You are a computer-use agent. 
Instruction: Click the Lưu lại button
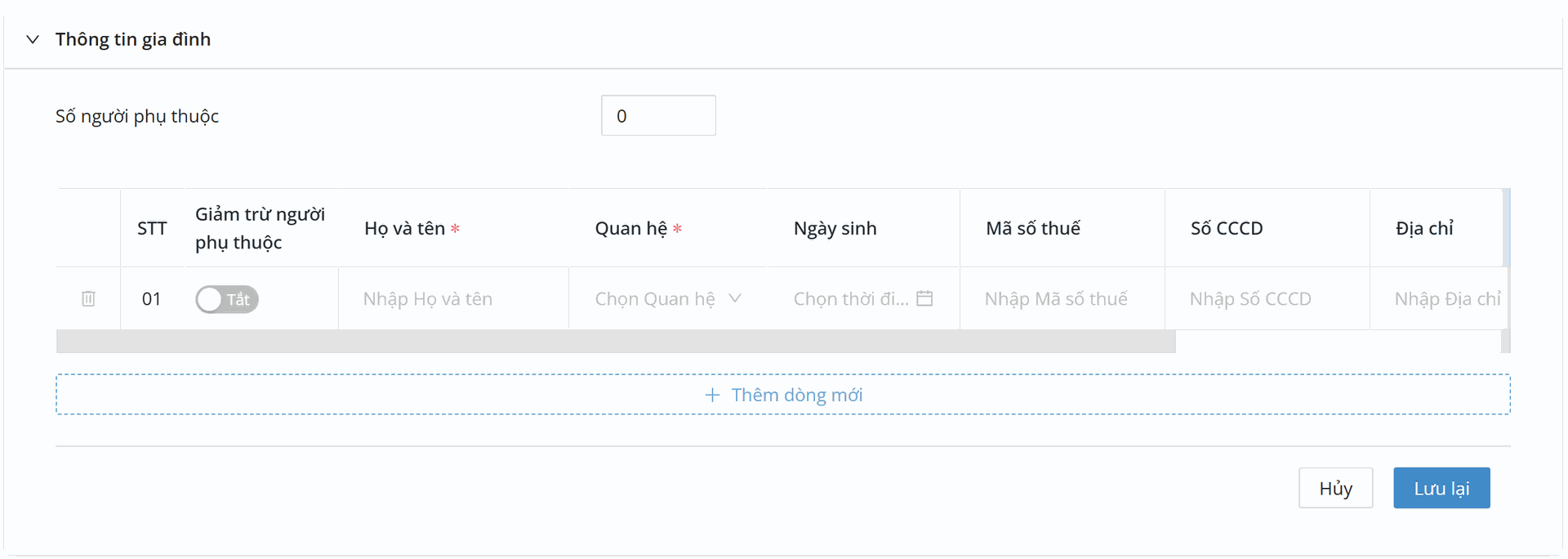click(x=1441, y=488)
